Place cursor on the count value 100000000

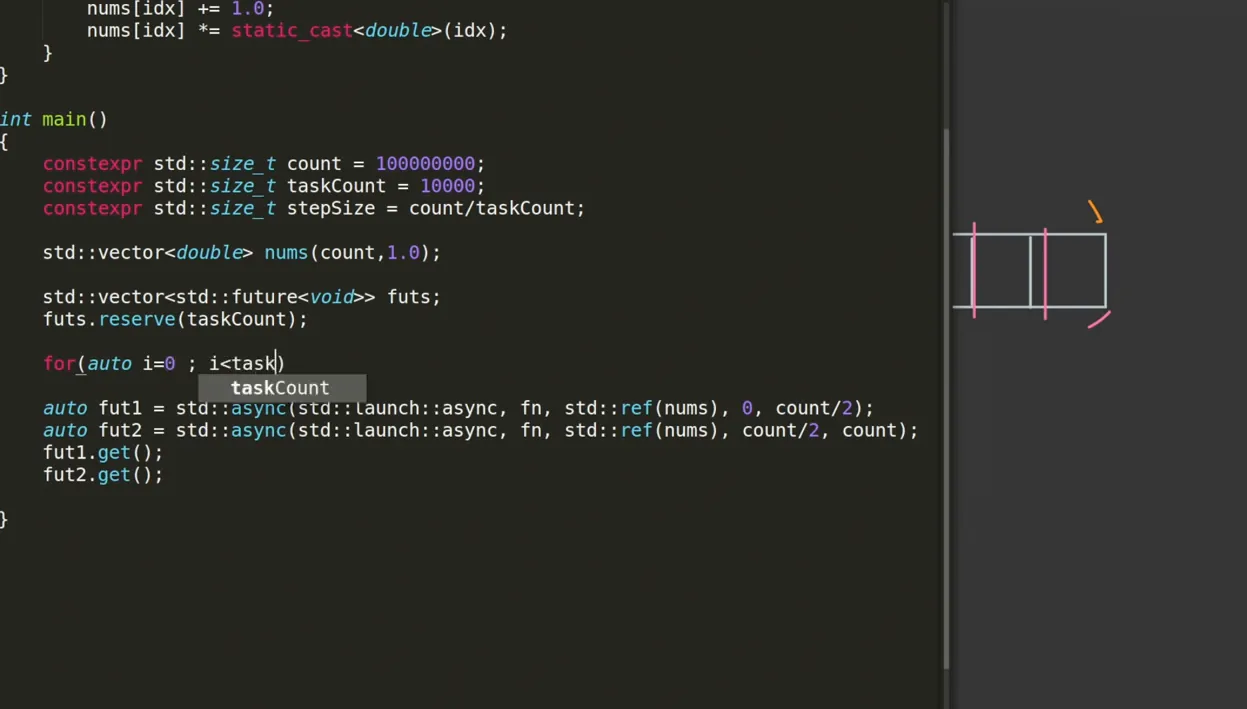(x=425, y=164)
